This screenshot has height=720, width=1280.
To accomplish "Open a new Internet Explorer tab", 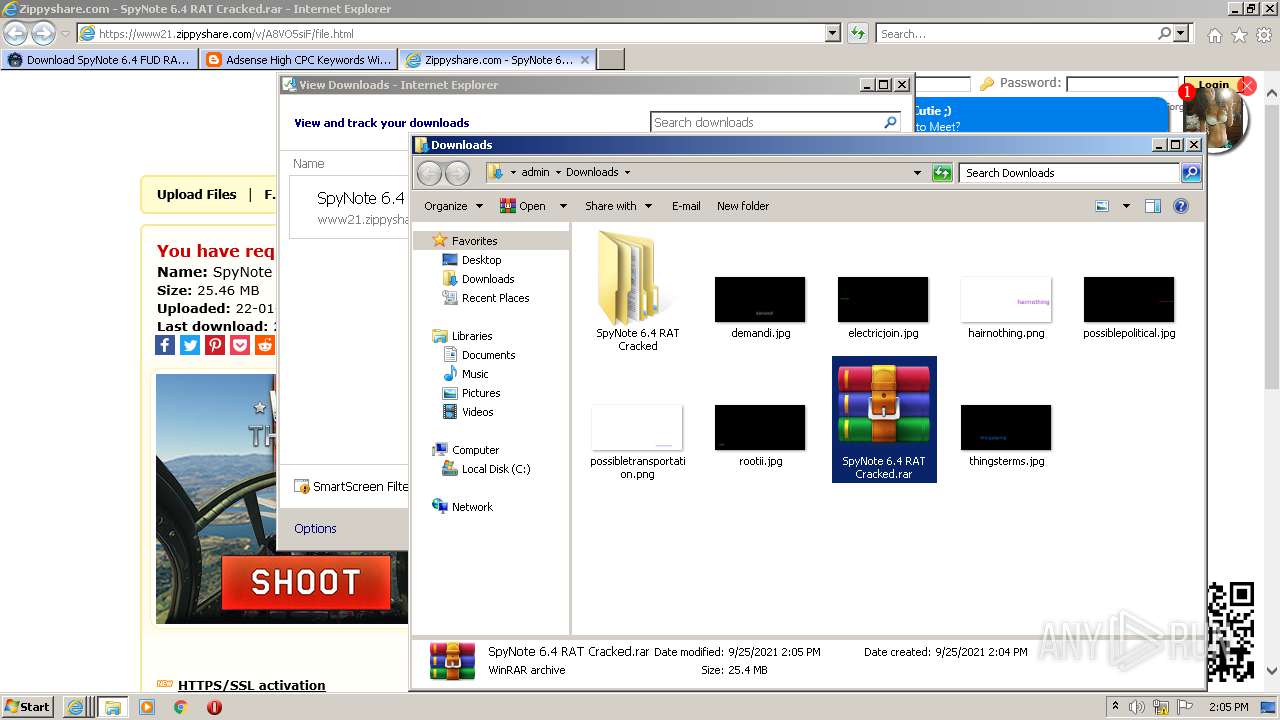I will [x=611, y=60].
